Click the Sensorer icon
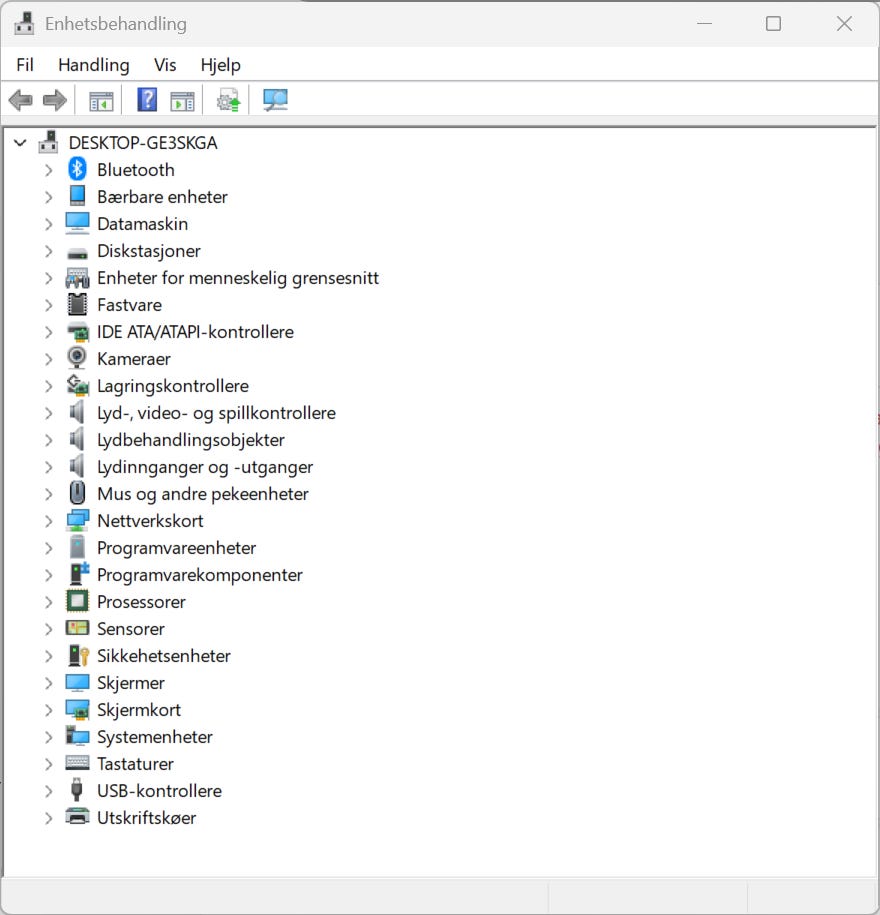 point(77,628)
